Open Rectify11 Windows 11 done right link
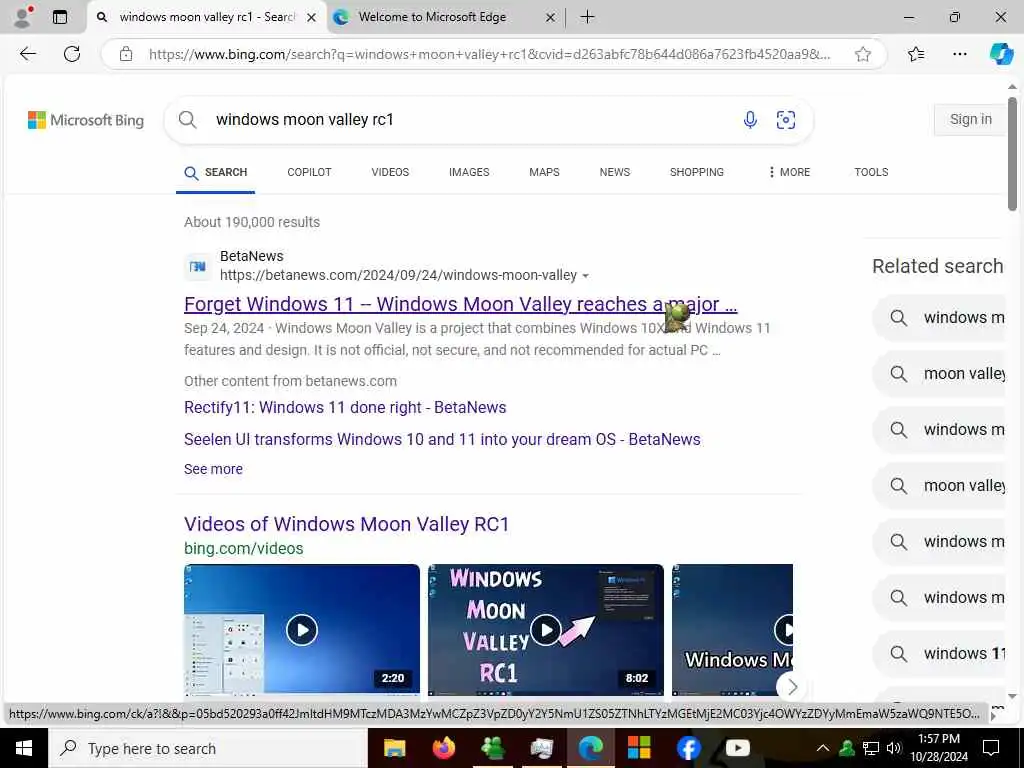The width and height of the screenshot is (1024, 768). pos(345,408)
